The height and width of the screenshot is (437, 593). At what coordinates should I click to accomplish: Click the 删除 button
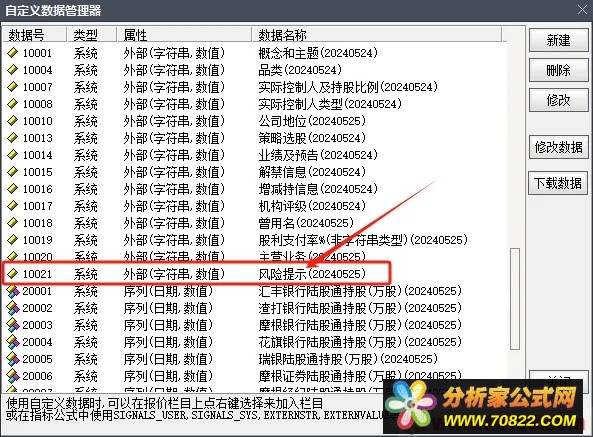point(558,70)
